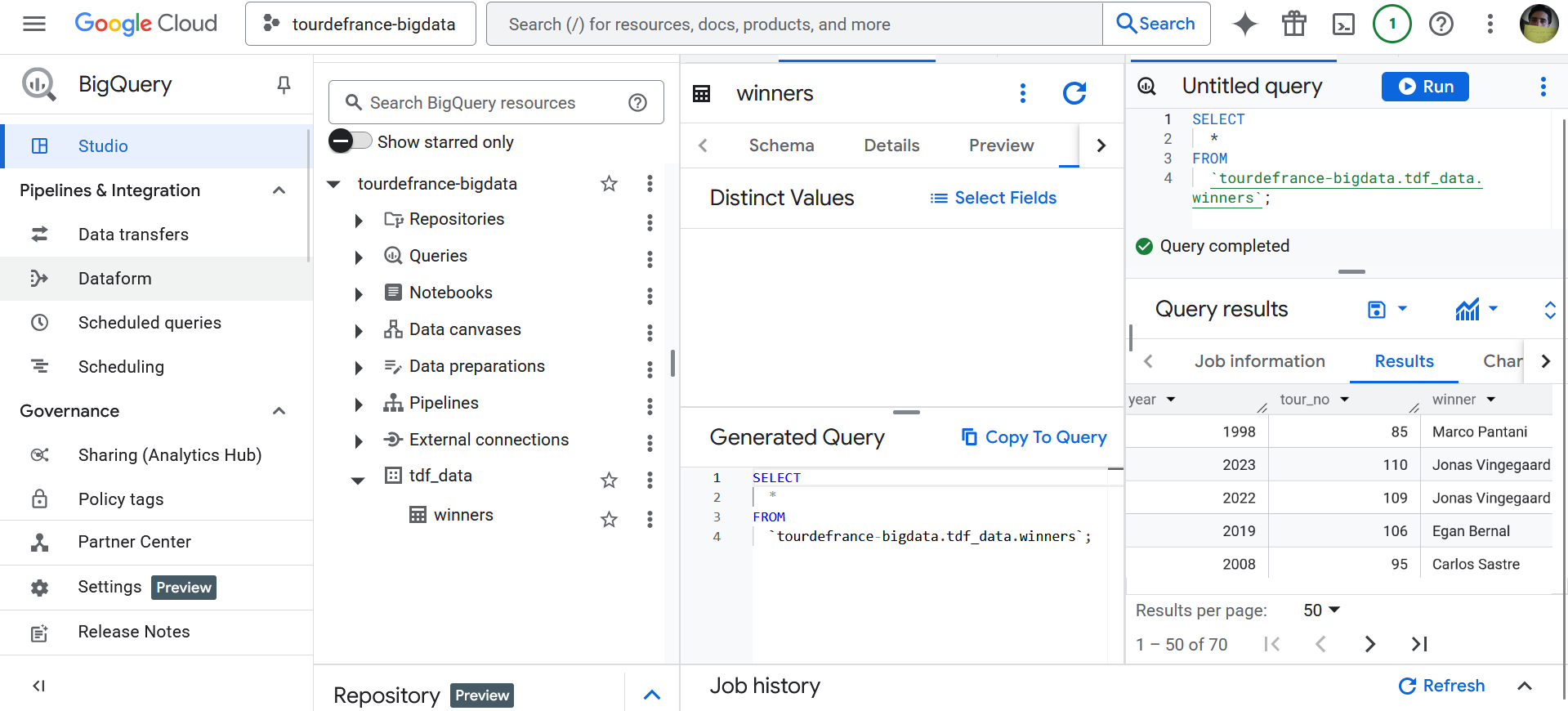Open the user account avatar
This screenshot has width=1568, height=711.
tap(1539, 24)
